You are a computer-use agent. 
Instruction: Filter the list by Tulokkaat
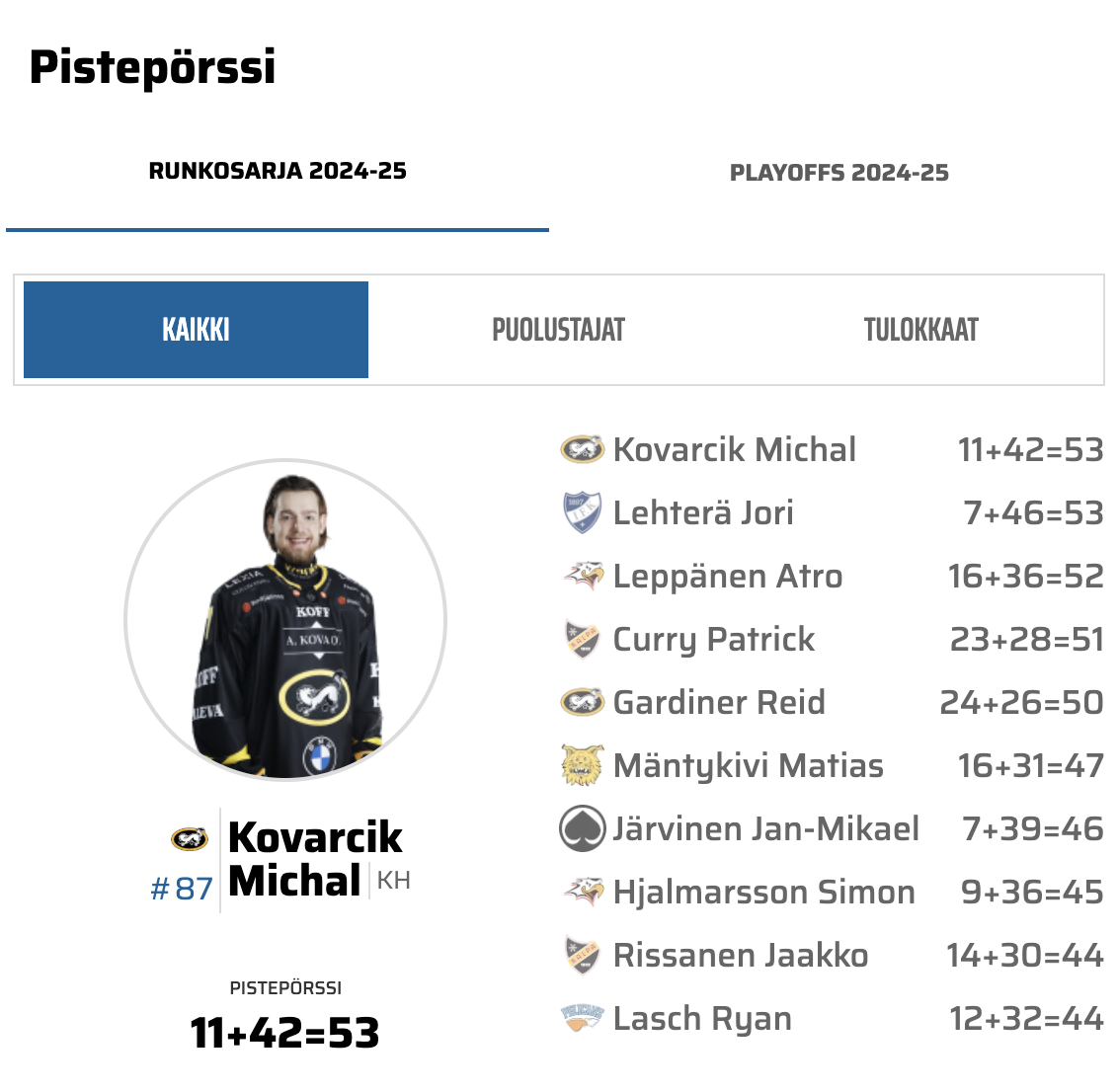920,330
